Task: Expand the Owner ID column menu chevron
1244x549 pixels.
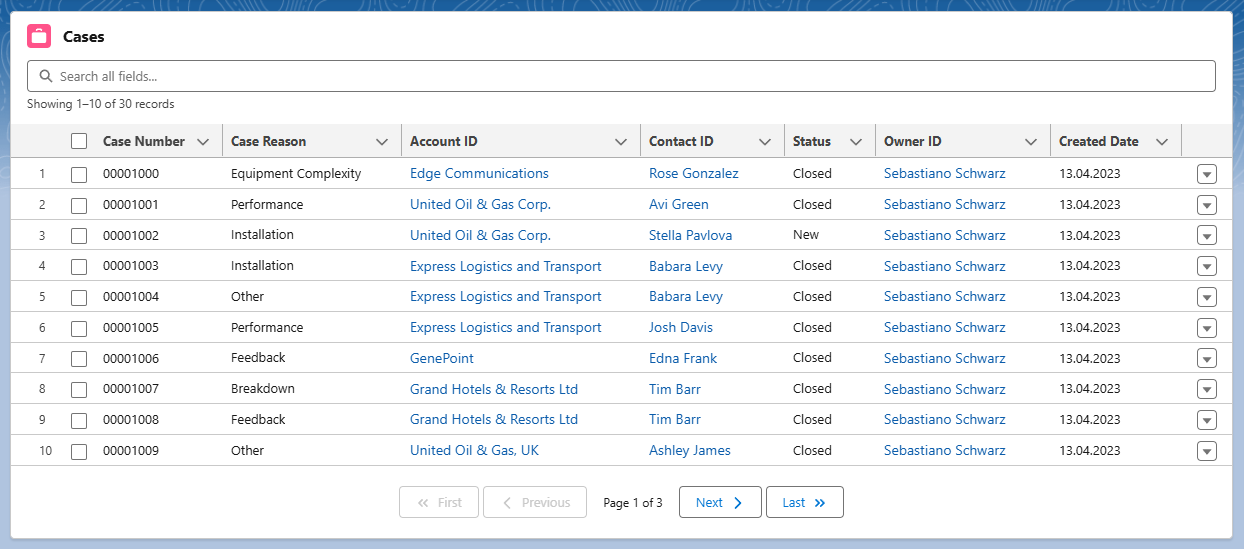Action: (1031, 142)
